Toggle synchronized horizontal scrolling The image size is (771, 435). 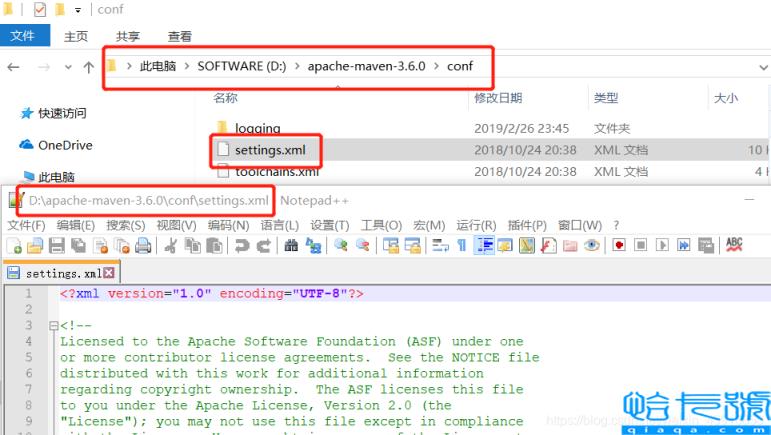[x=413, y=245]
